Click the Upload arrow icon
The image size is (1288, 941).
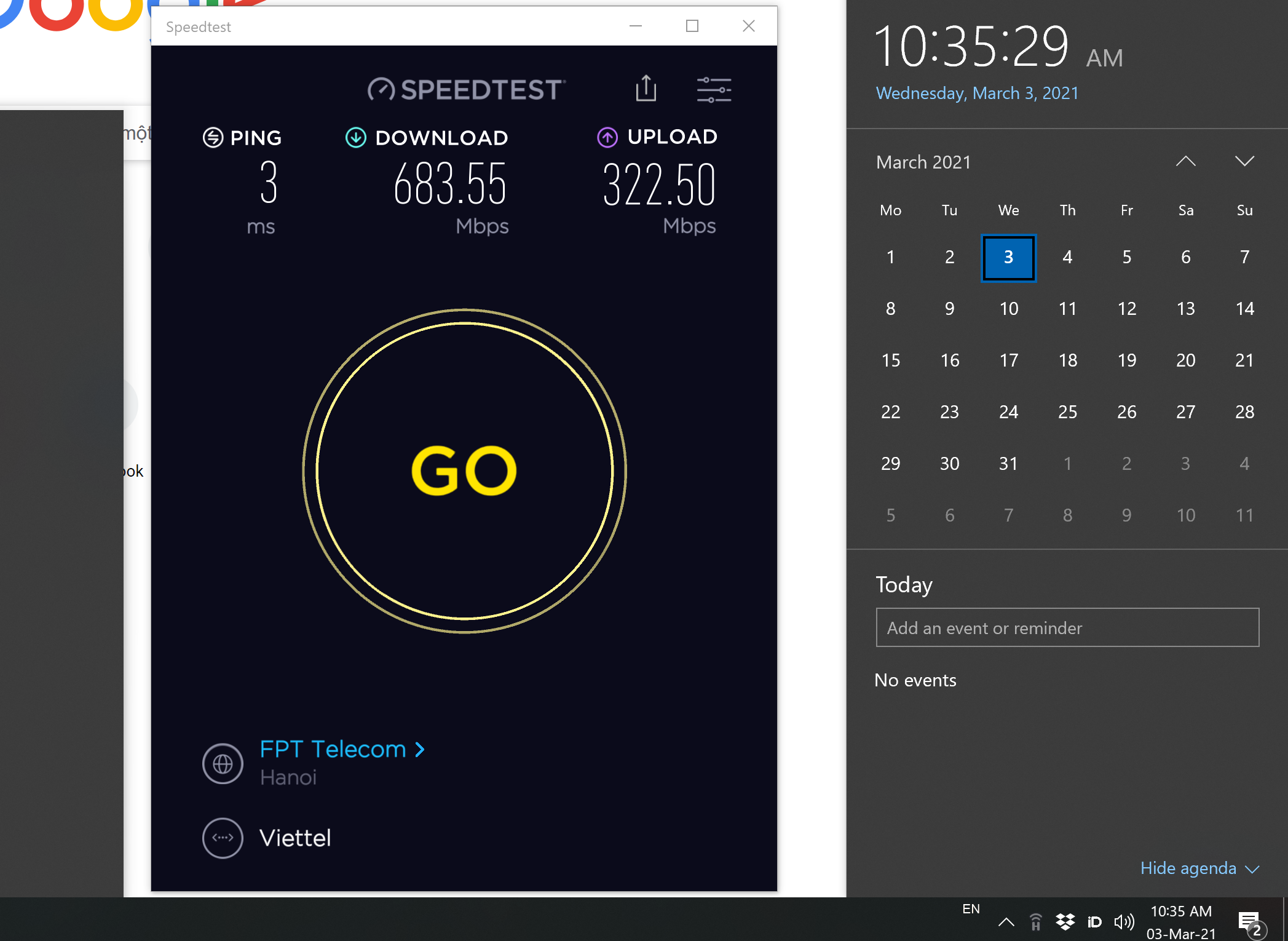point(607,137)
